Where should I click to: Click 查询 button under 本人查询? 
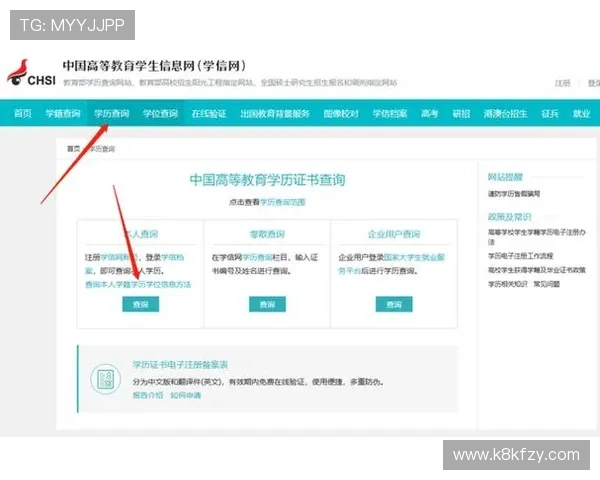(140, 304)
